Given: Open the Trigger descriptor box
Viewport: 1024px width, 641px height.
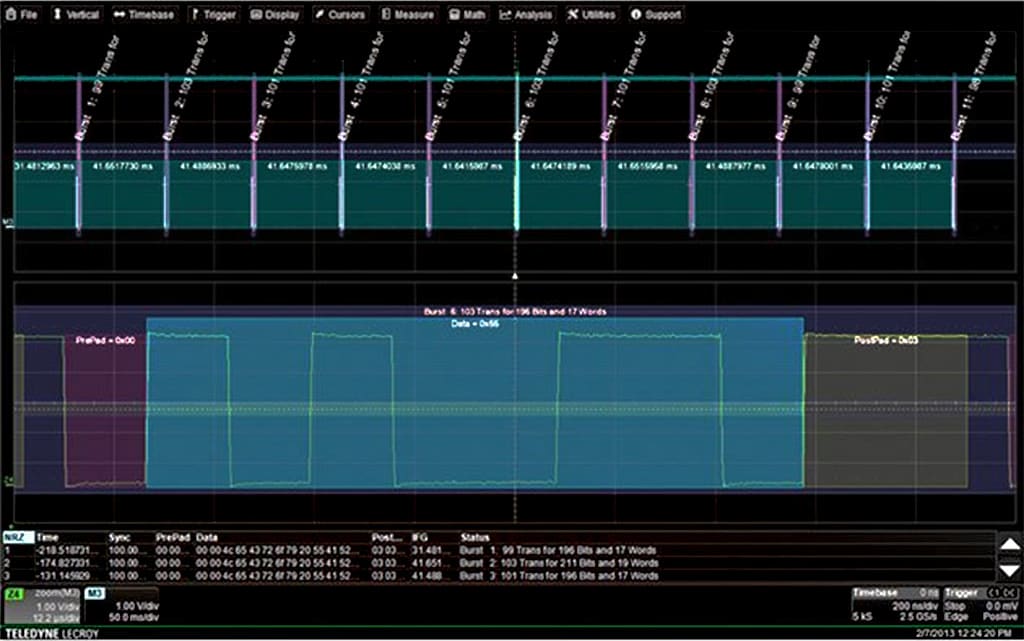Looking at the screenshot, I should (982, 605).
